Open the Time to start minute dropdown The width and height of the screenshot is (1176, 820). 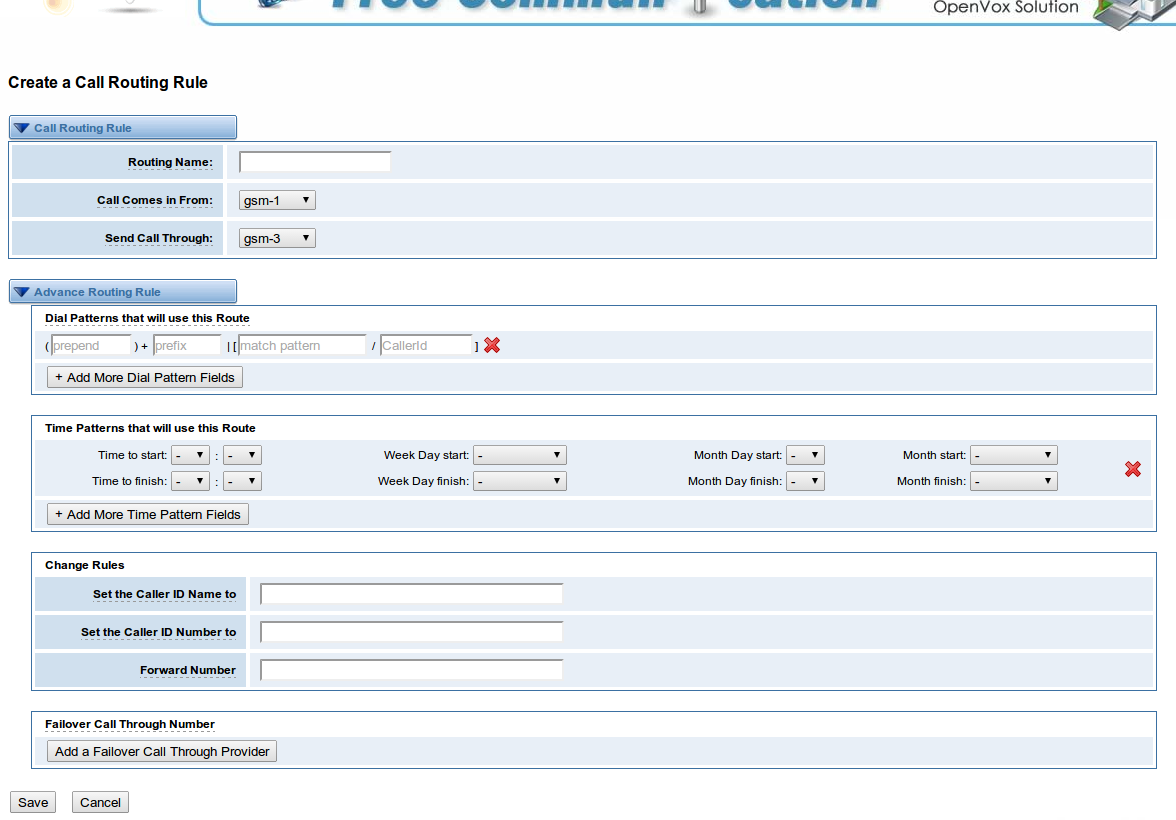[x=242, y=455]
